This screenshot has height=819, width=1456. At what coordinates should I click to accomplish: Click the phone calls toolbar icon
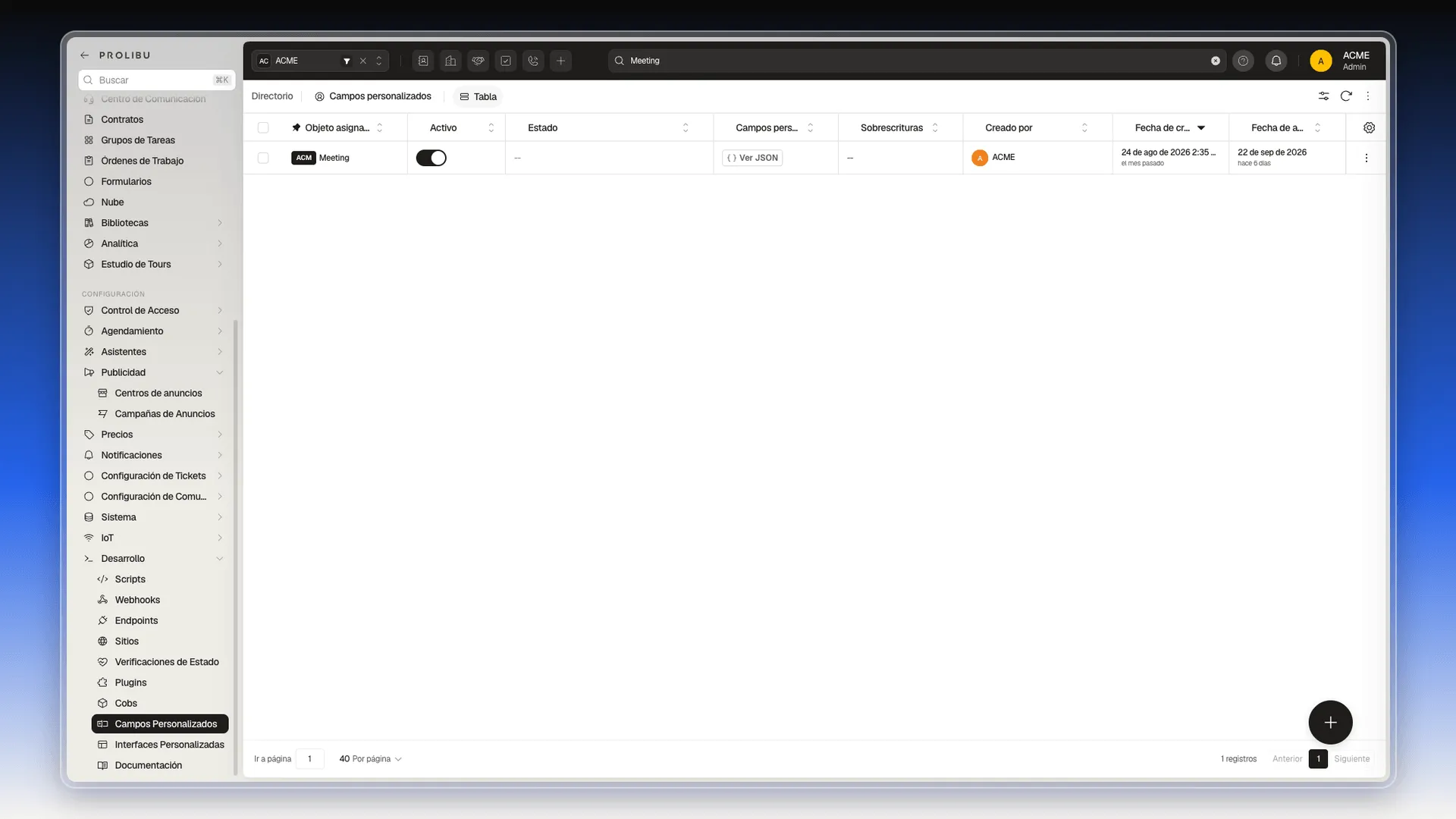pyautogui.click(x=533, y=61)
